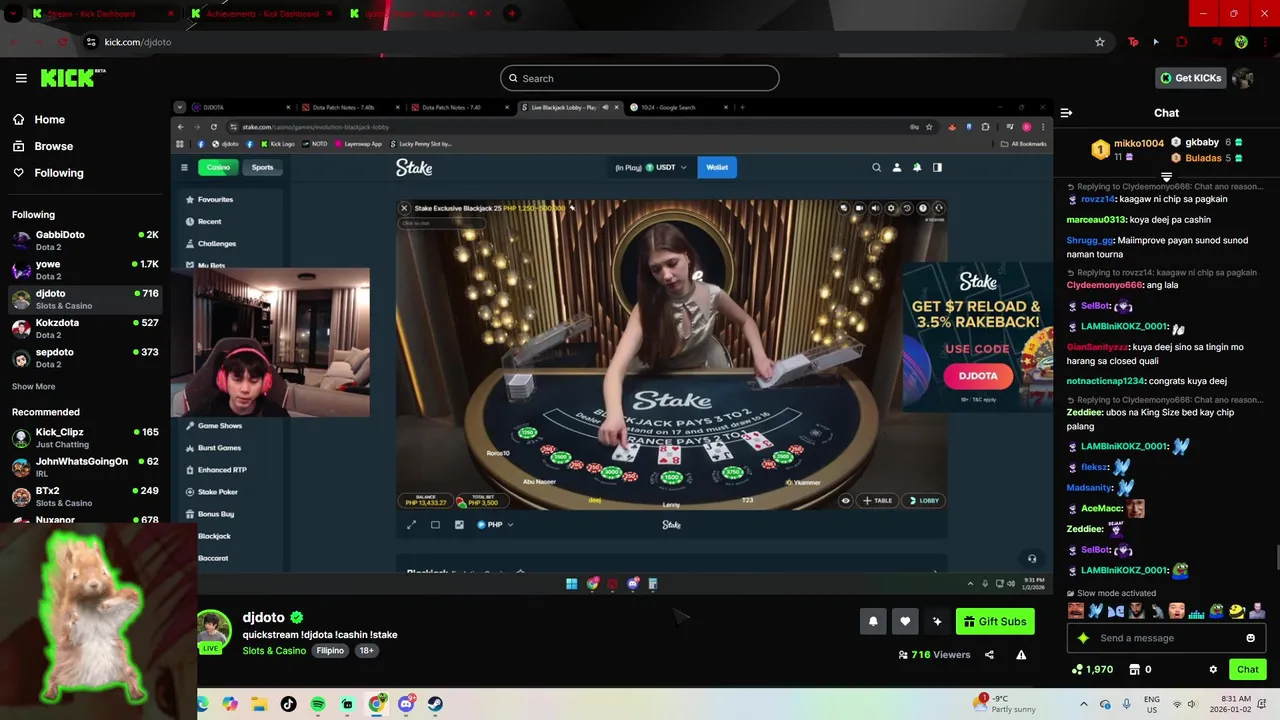Viewport: 1280px width, 720px height.
Task: Open Steam from Windows taskbar
Action: (x=435, y=704)
